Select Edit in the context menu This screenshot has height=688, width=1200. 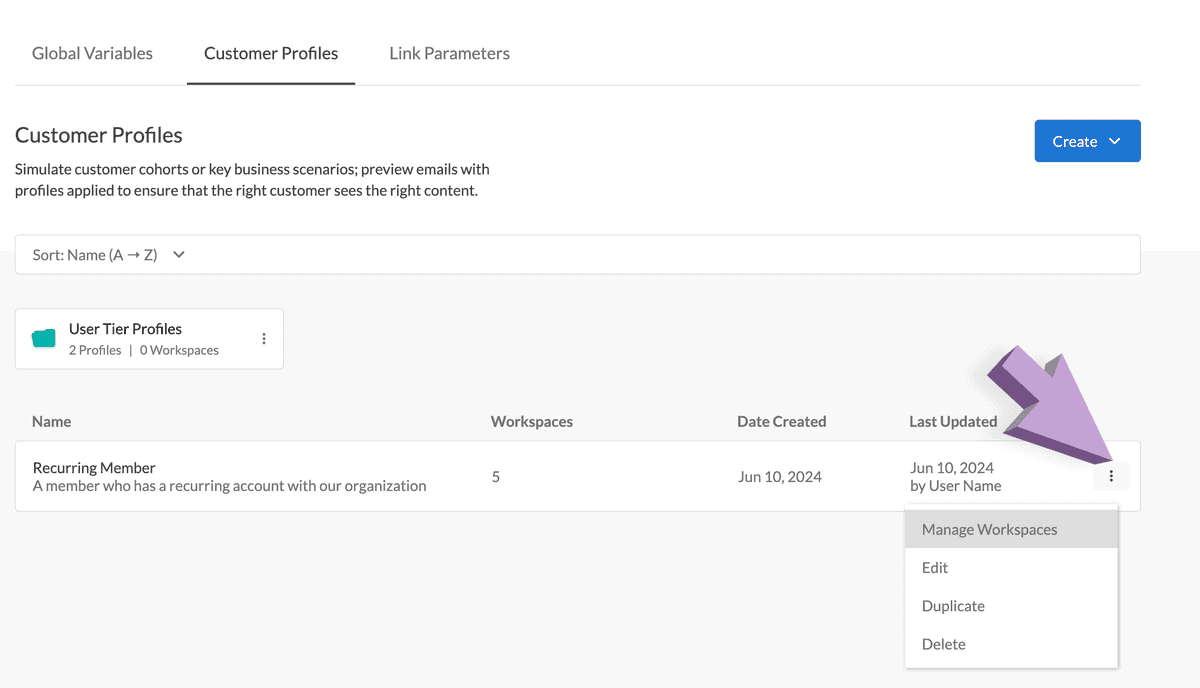click(1011, 567)
